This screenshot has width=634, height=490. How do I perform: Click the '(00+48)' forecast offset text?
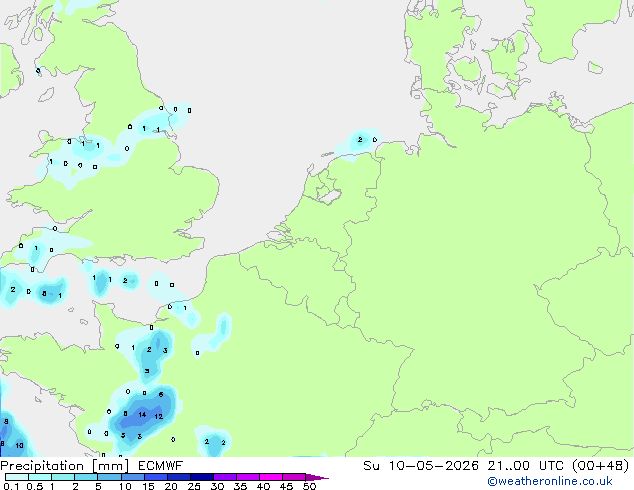point(600,466)
